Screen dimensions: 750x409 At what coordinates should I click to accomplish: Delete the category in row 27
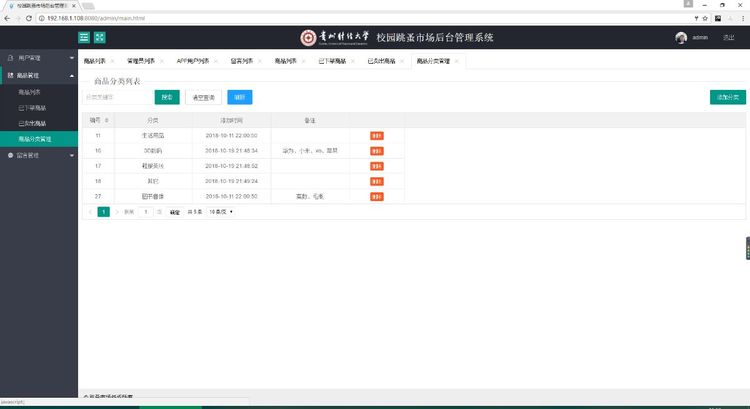pyautogui.click(x=377, y=197)
